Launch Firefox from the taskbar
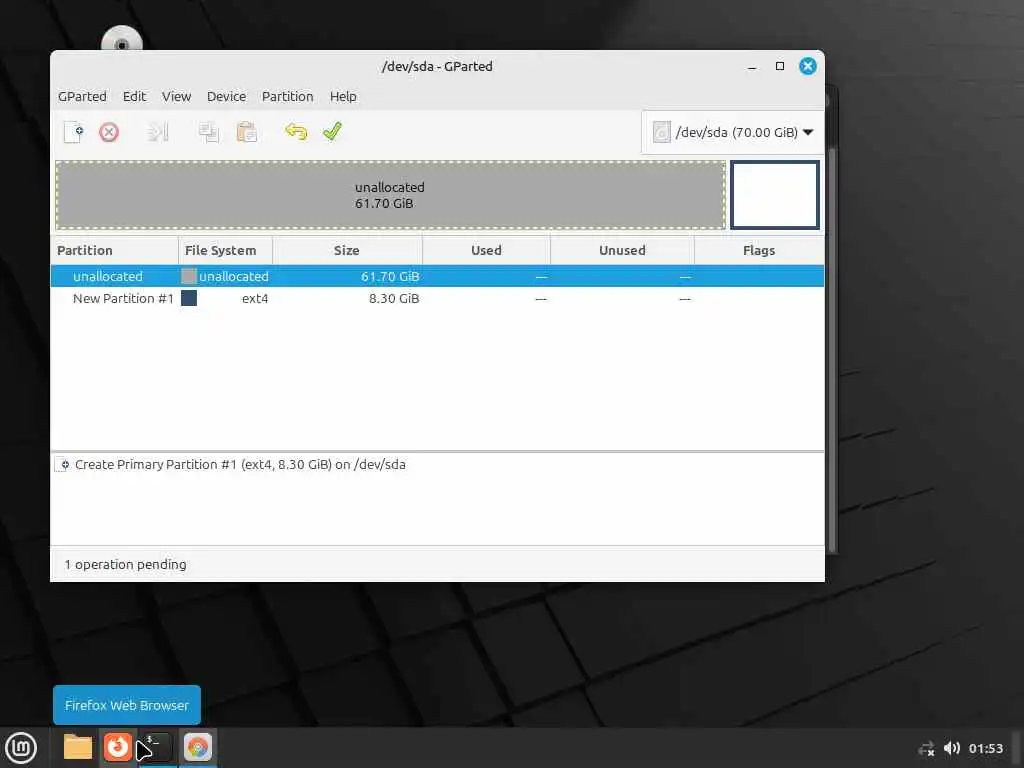Screen dimensions: 1024x768 click(118, 747)
